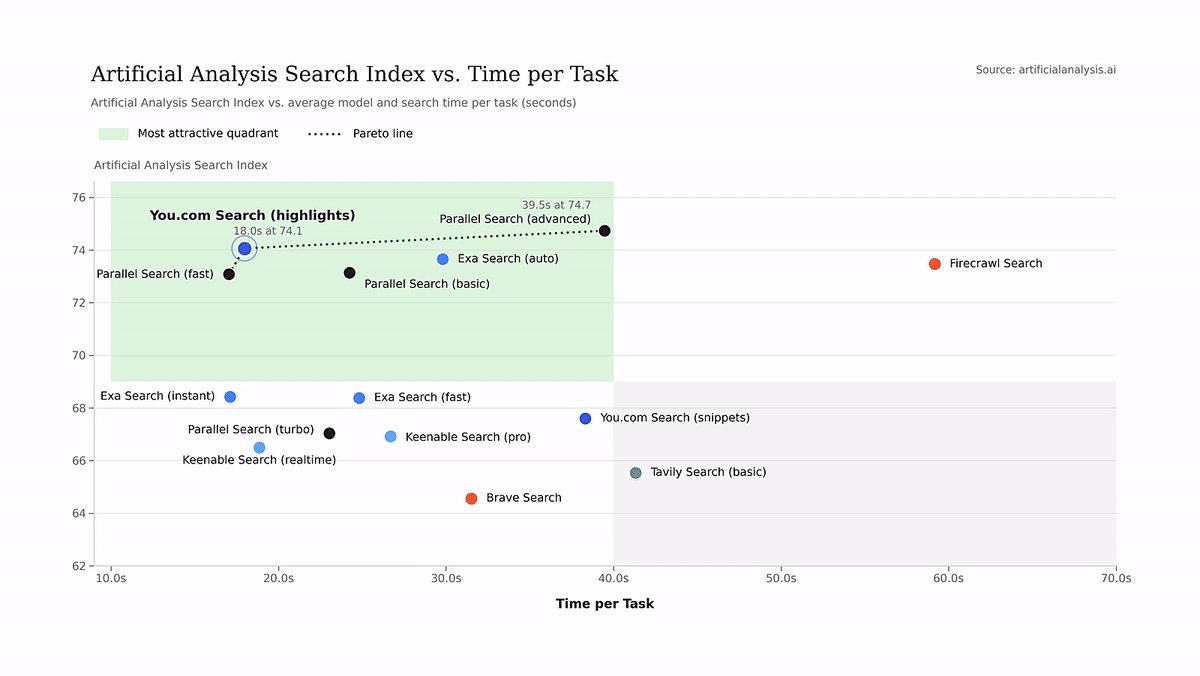Click the 66 y-axis tick label

click(79, 461)
